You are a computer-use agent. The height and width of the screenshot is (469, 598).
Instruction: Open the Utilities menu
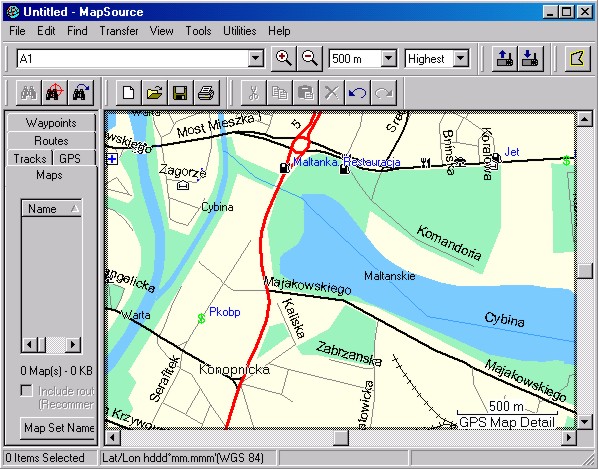pos(240,31)
